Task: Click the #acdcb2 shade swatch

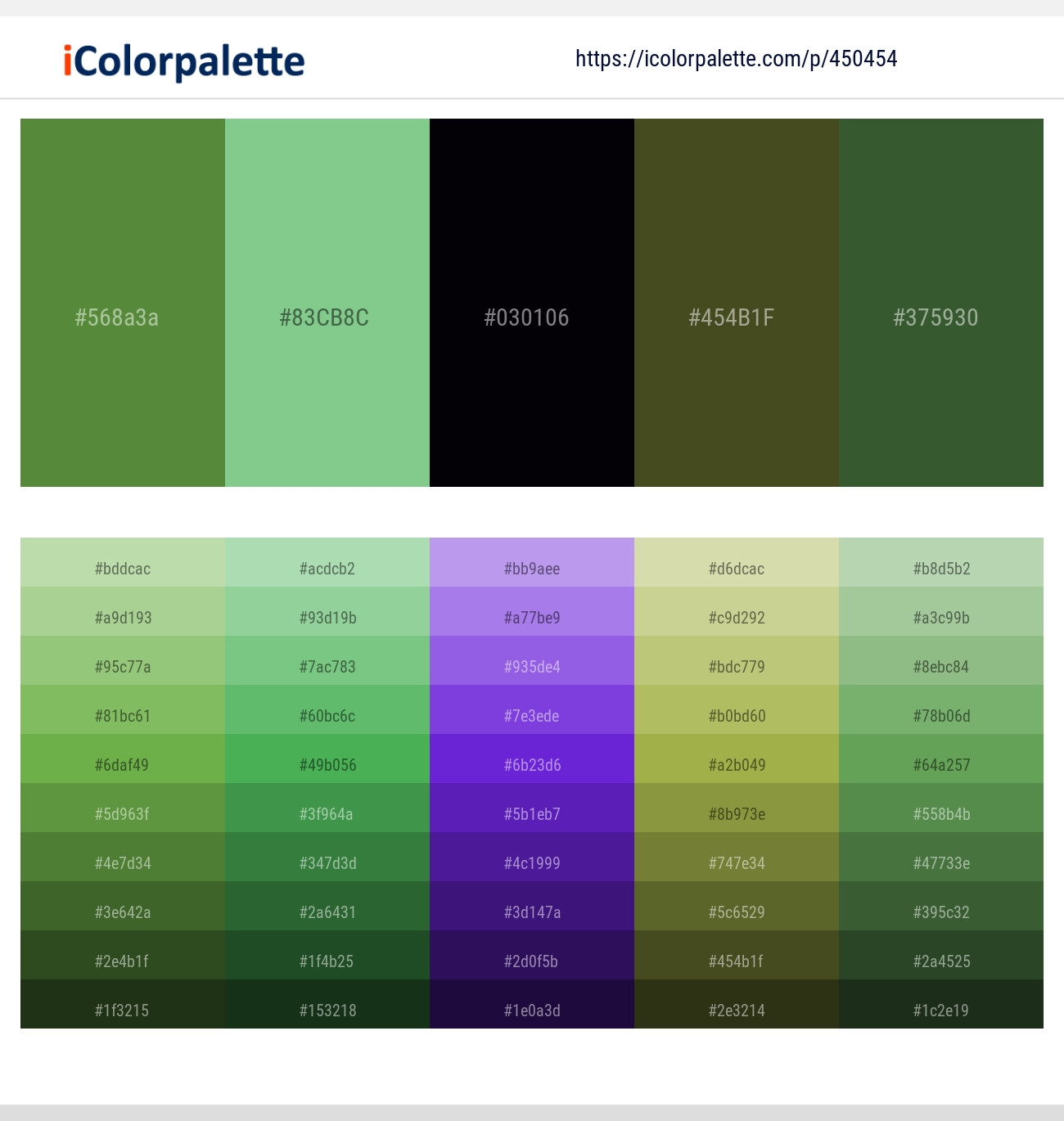Action: [x=327, y=568]
